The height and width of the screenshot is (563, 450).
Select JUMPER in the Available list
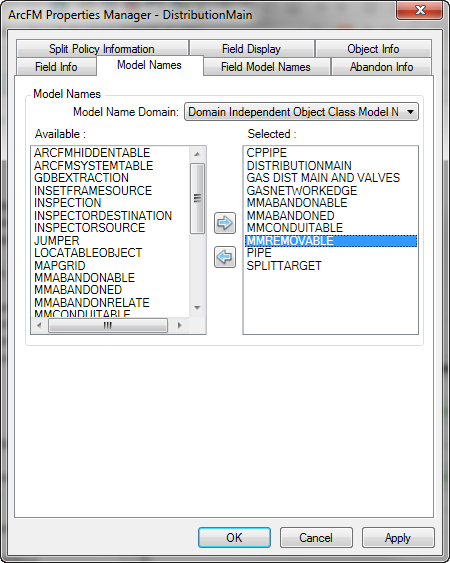coord(56,240)
